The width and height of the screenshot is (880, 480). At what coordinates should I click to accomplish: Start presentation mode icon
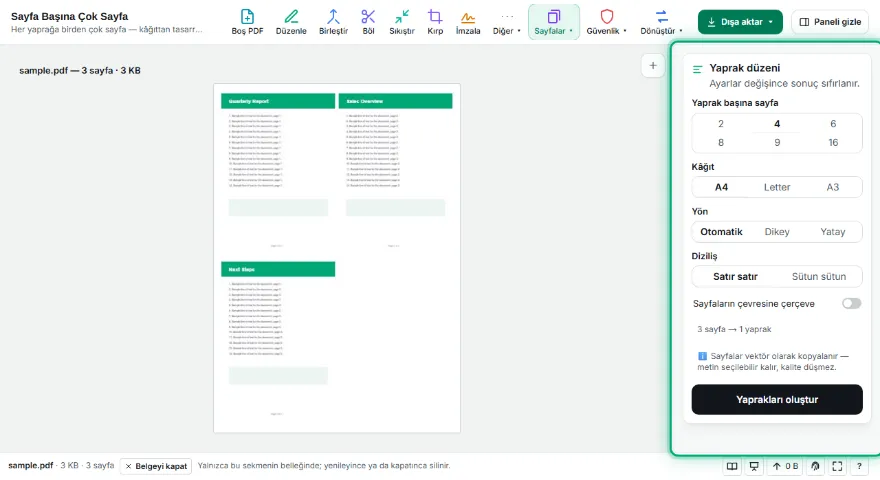[754, 466]
